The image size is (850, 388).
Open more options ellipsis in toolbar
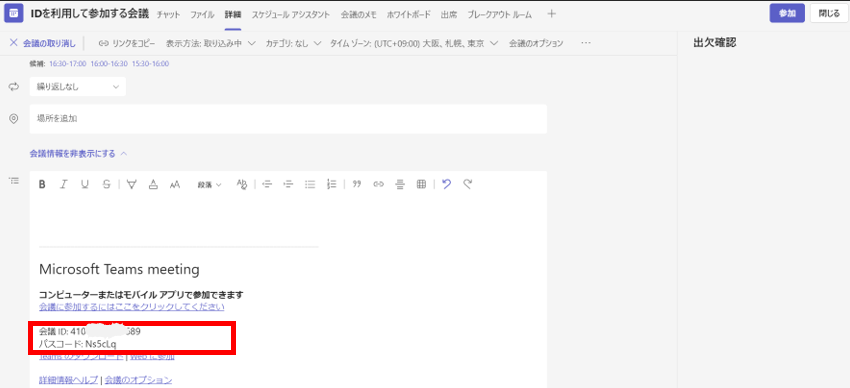click(585, 43)
